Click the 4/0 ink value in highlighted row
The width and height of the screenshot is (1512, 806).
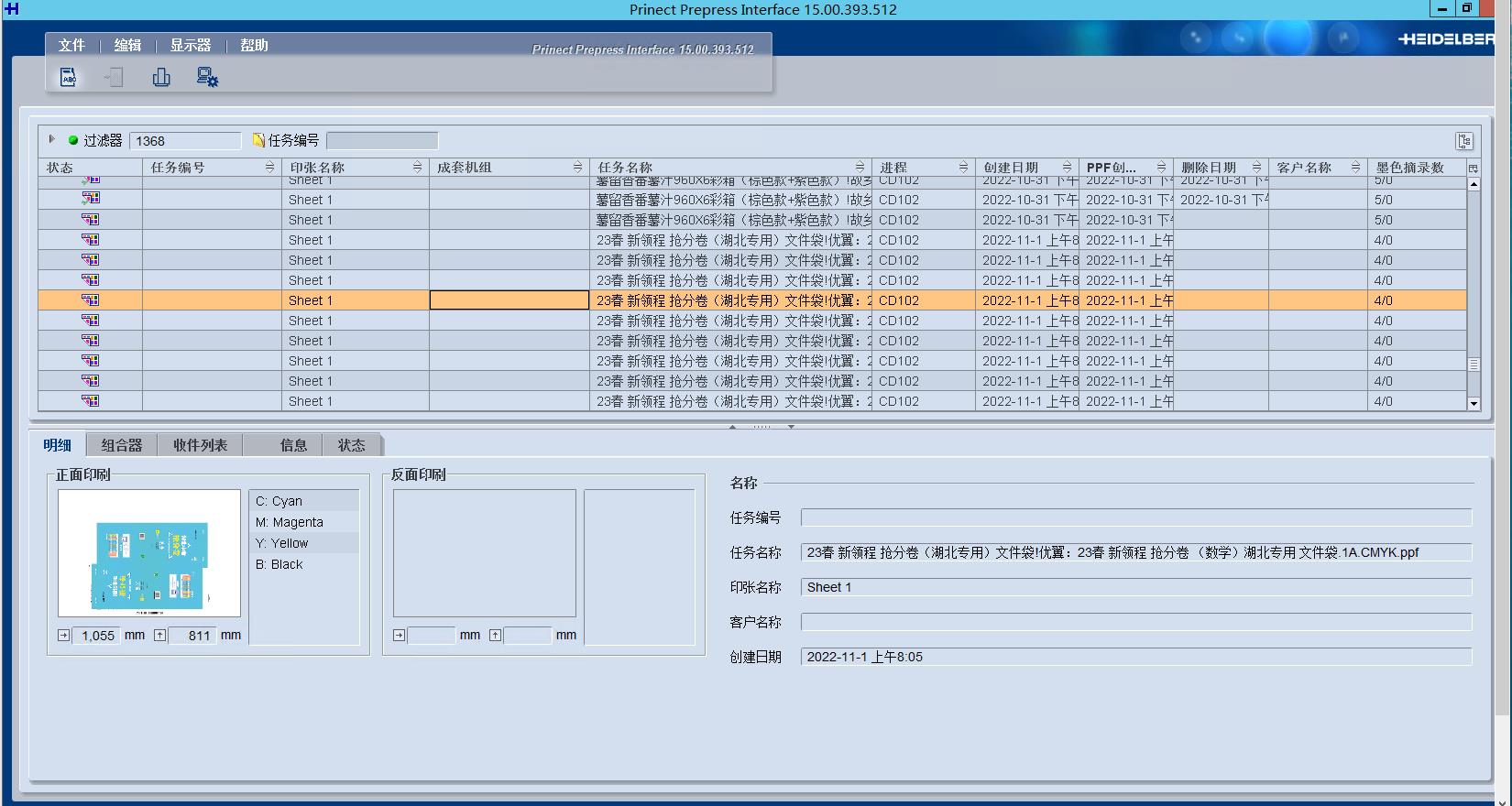1383,300
